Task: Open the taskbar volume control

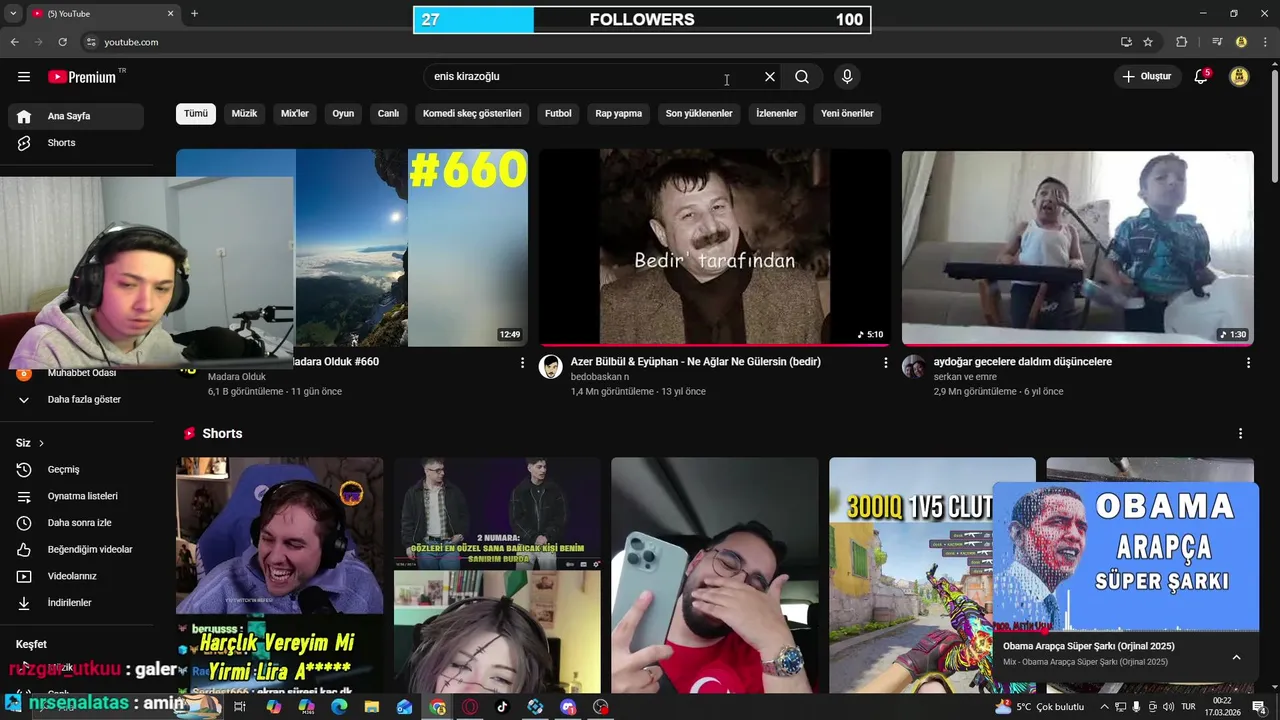Action: pyautogui.click(x=1168, y=707)
